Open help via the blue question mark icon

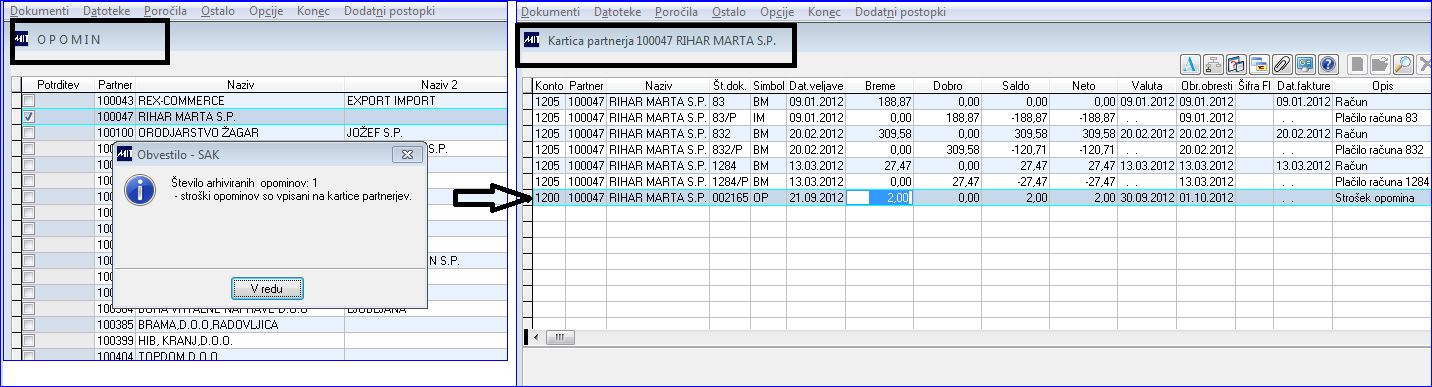[1328, 64]
